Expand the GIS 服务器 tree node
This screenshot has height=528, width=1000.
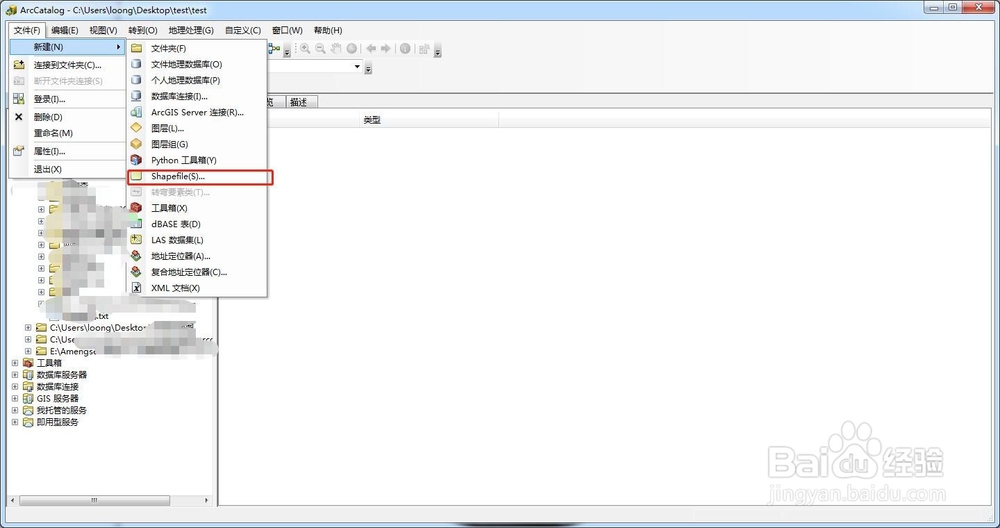point(15,399)
